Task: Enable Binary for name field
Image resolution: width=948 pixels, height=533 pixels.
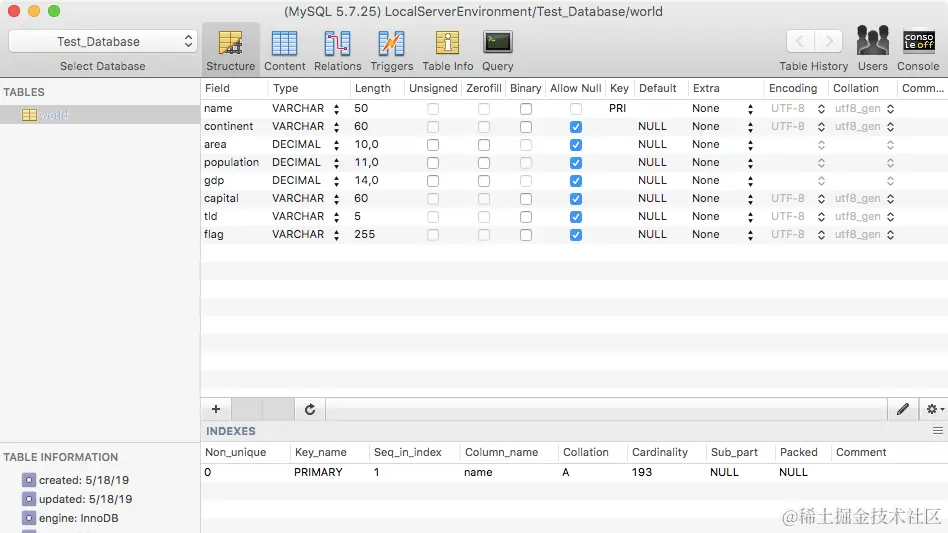Action: [x=526, y=109]
